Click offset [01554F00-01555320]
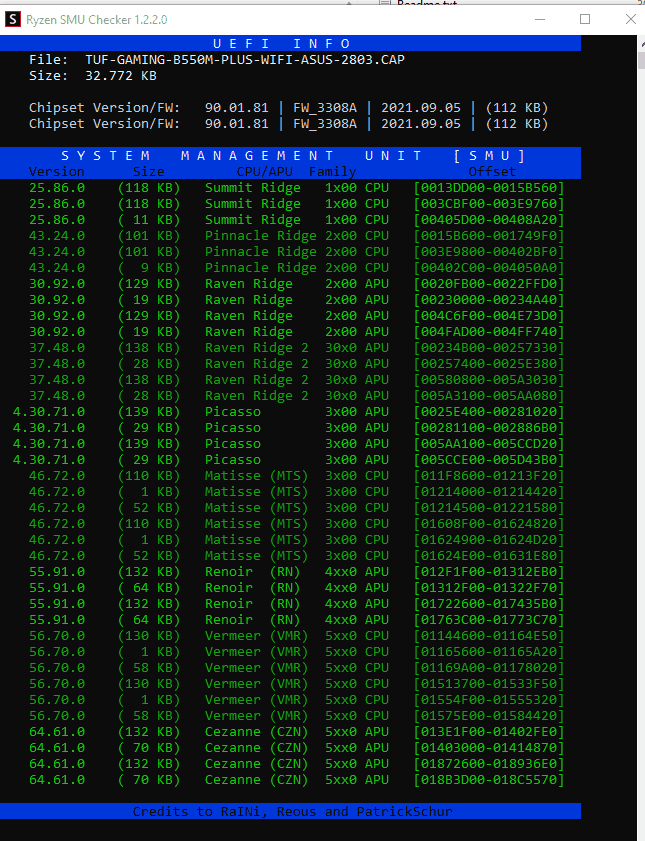This screenshot has height=841, width=645. pyautogui.click(x=488, y=700)
